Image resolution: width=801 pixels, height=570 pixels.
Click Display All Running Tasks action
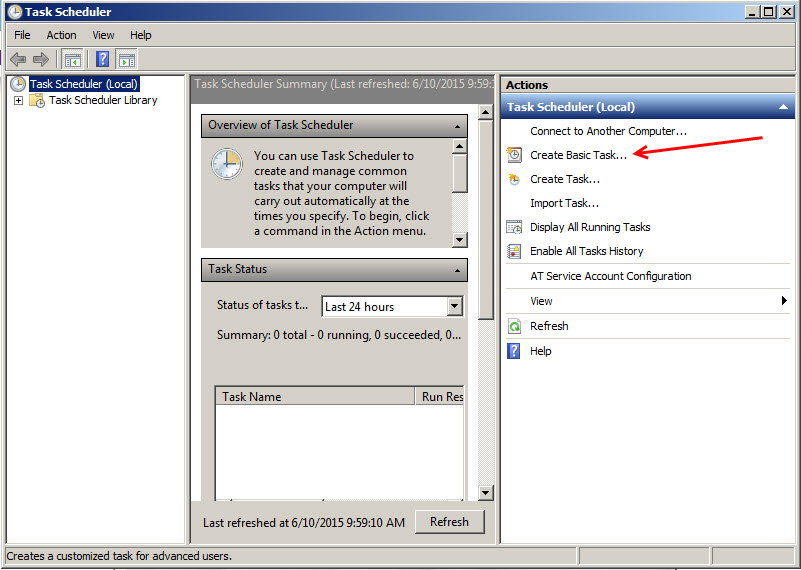point(590,227)
